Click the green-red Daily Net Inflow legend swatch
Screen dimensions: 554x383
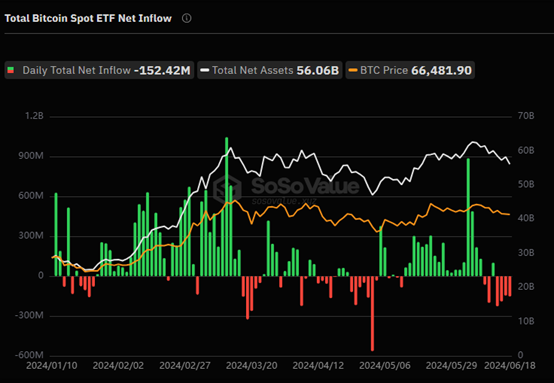[11, 70]
